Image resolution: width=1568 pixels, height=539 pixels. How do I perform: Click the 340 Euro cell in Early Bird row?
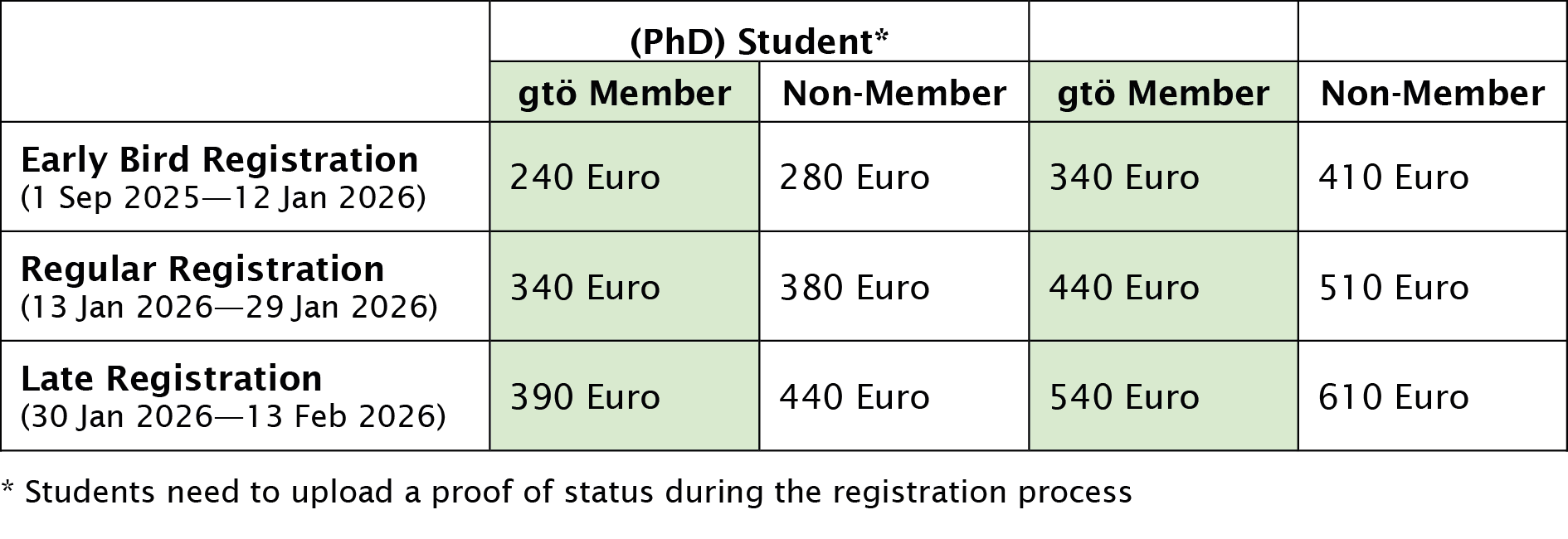pos(1123,177)
